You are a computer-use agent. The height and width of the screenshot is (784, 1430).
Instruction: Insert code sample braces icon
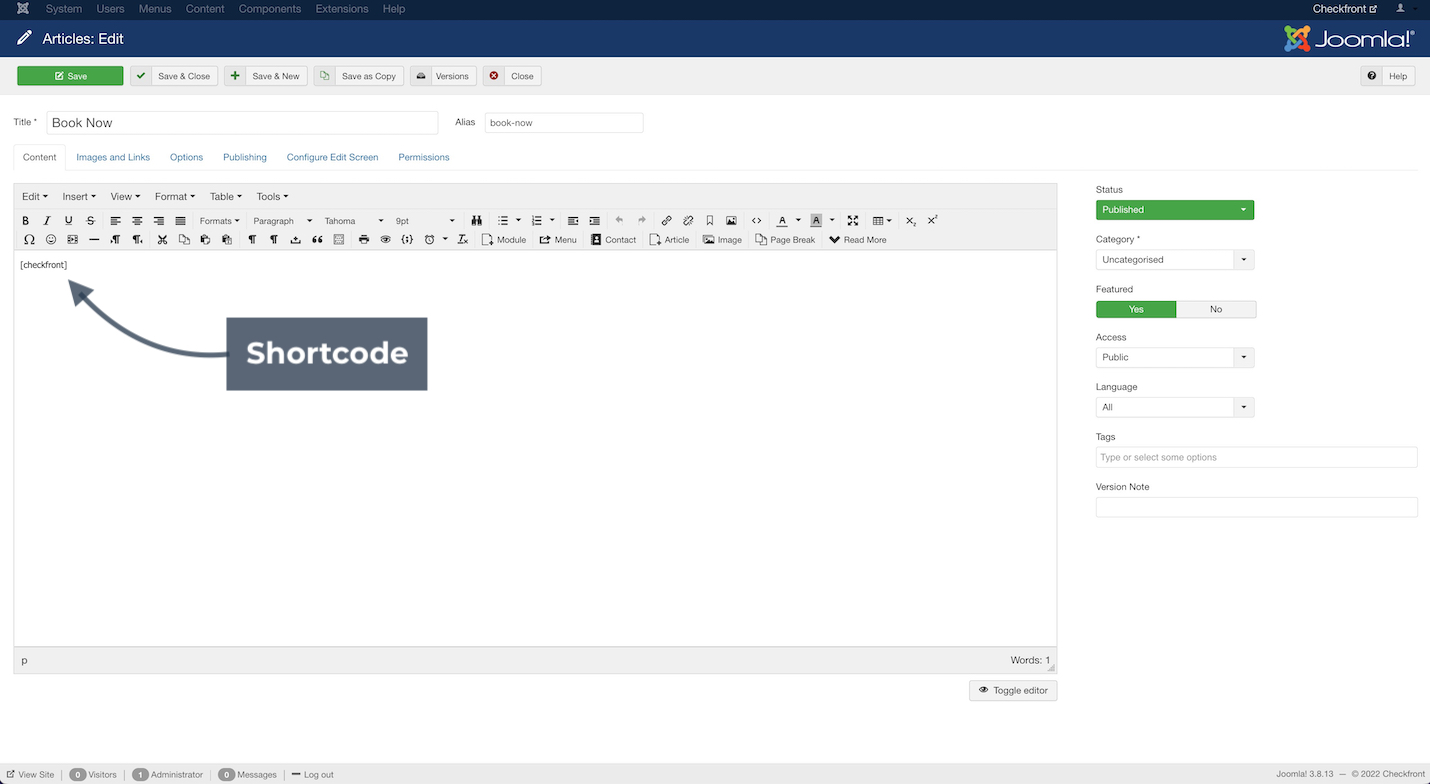[x=407, y=240]
